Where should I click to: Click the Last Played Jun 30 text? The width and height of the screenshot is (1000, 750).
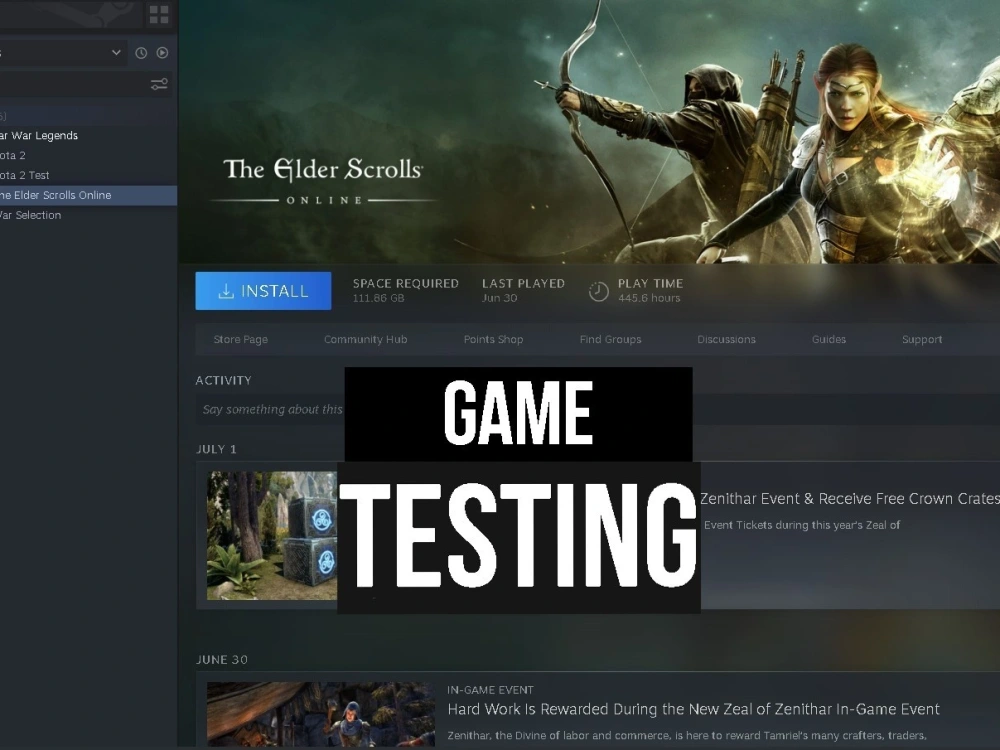tap(523, 290)
